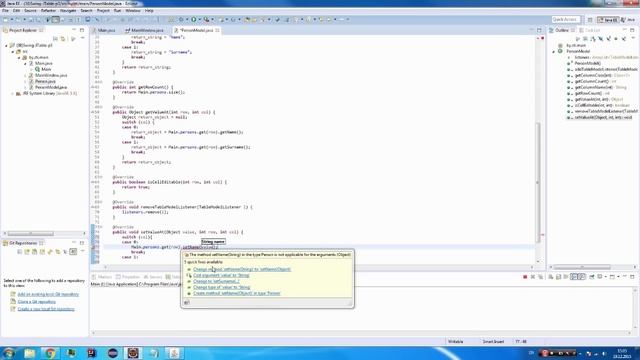
Task: Click inside the Quick Access field
Action: [566, 19]
